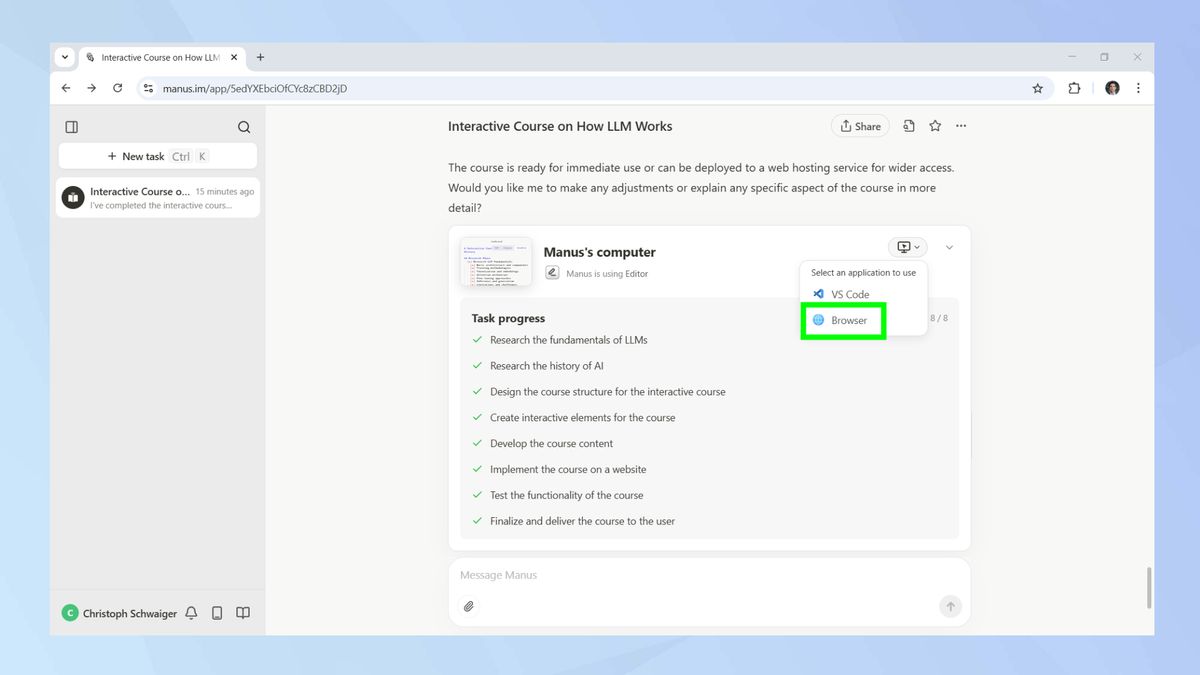Viewport: 1200px width, 675px height.
Task: Open the application selector dropdown
Action: [906, 246]
